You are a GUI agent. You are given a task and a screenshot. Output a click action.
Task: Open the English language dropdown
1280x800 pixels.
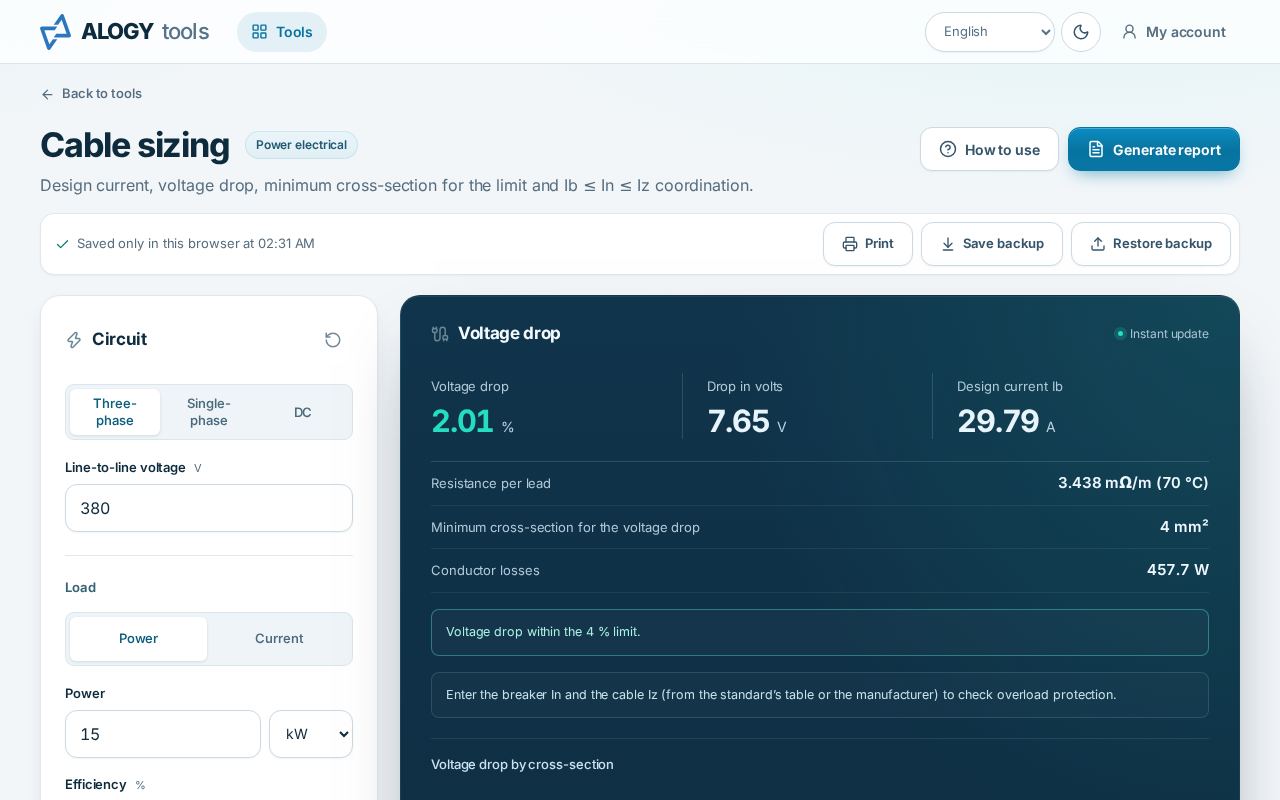point(990,32)
